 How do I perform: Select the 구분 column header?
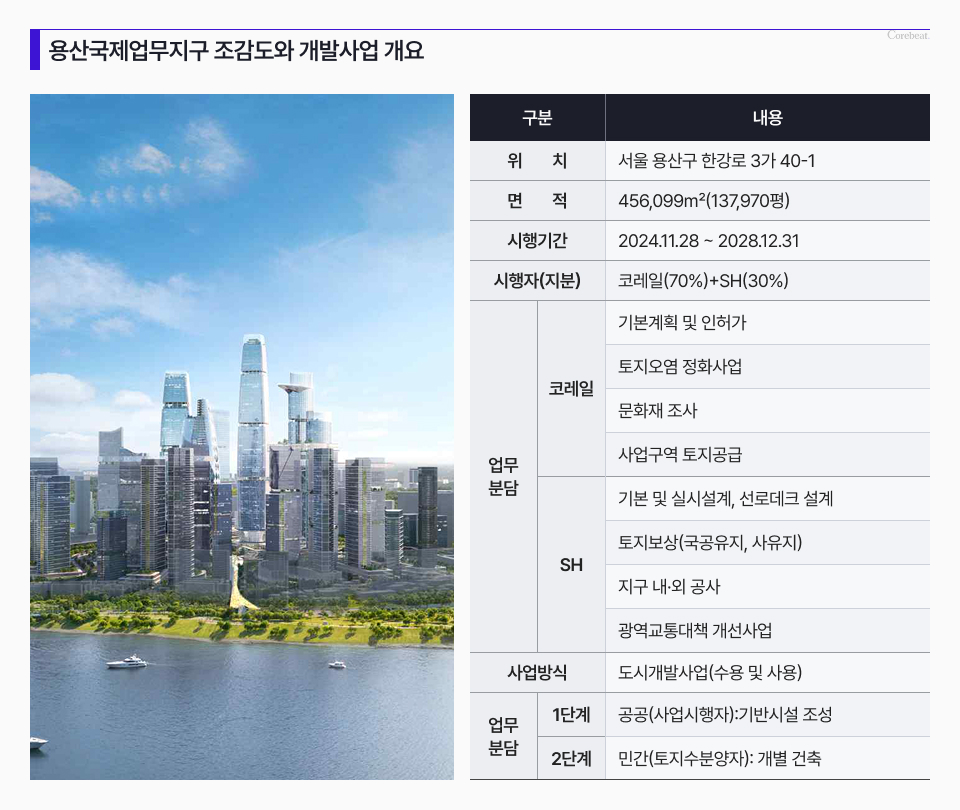pos(537,118)
